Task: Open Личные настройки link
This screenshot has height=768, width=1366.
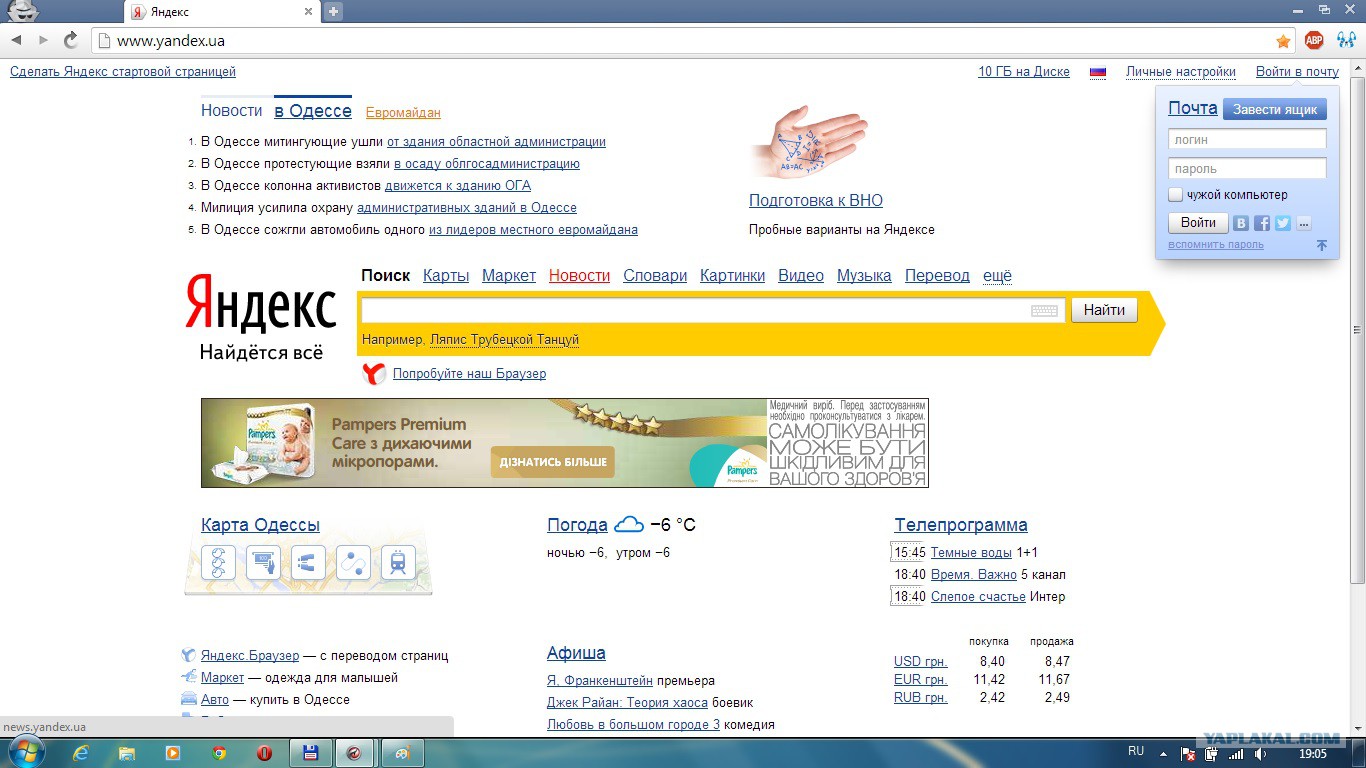Action: click(x=1181, y=72)
